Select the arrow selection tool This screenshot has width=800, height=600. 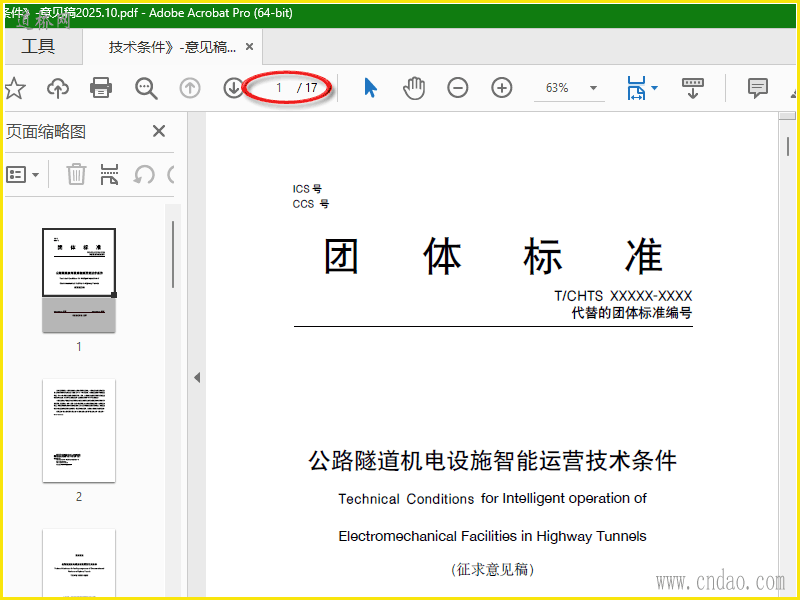click(370, 88)
